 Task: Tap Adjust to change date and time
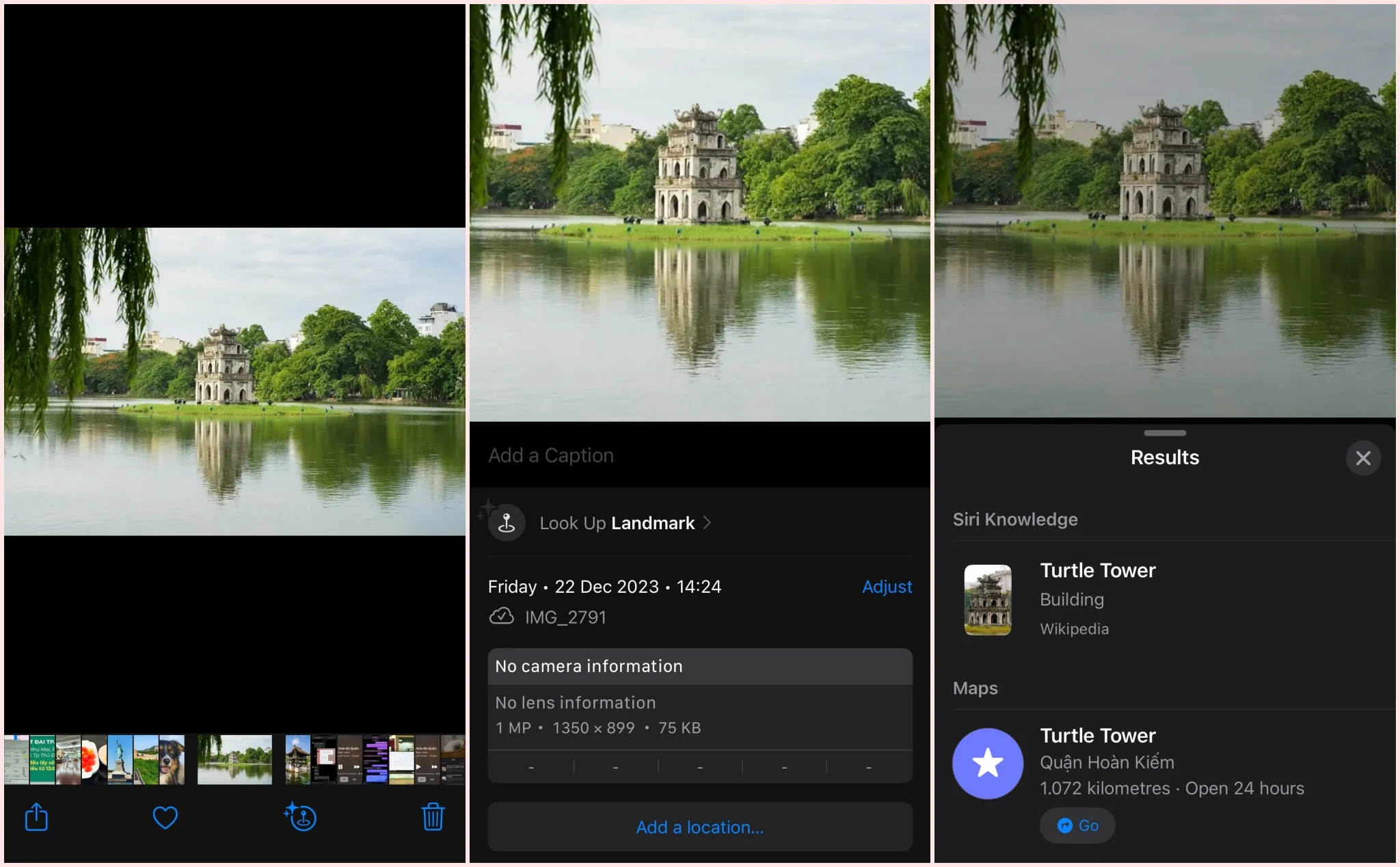pos(887,587)
